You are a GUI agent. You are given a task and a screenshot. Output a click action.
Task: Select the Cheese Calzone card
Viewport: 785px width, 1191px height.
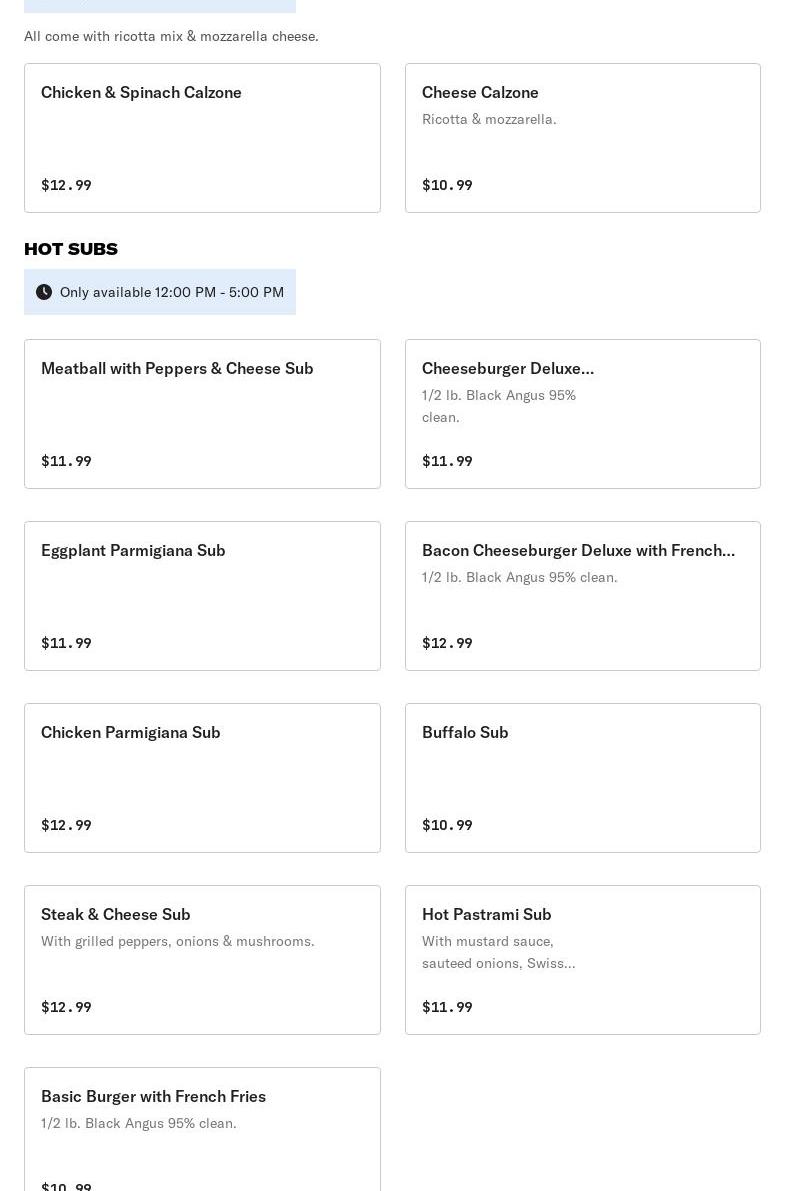(582, 138)
